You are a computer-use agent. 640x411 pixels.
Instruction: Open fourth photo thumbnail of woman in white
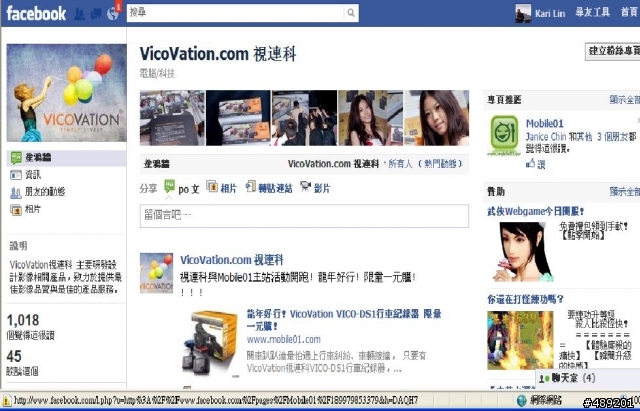coord(370,118)
